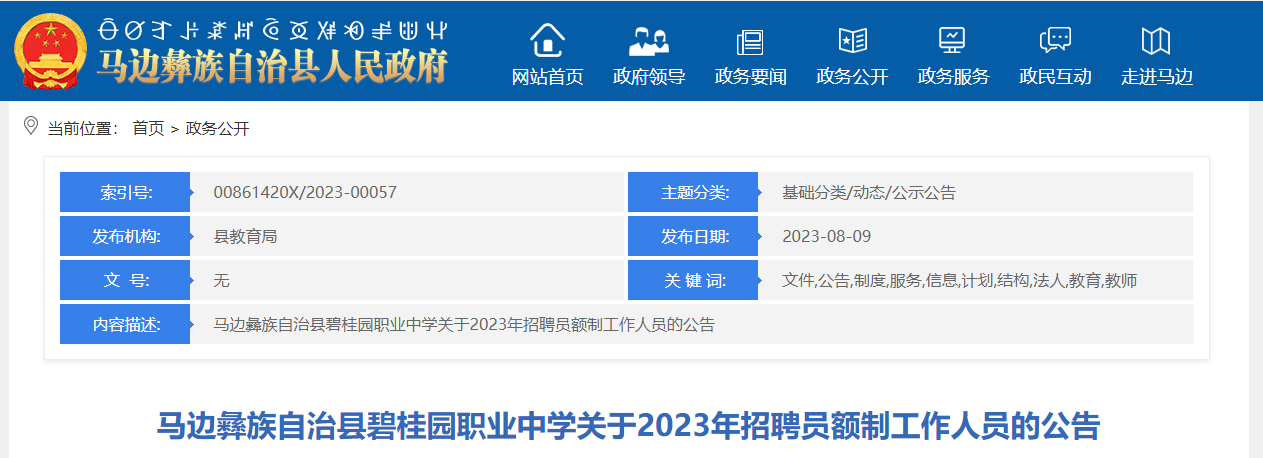Click the 内容描述 label
Viewport: 1263px width, 458px height.
tap(125, 324)
